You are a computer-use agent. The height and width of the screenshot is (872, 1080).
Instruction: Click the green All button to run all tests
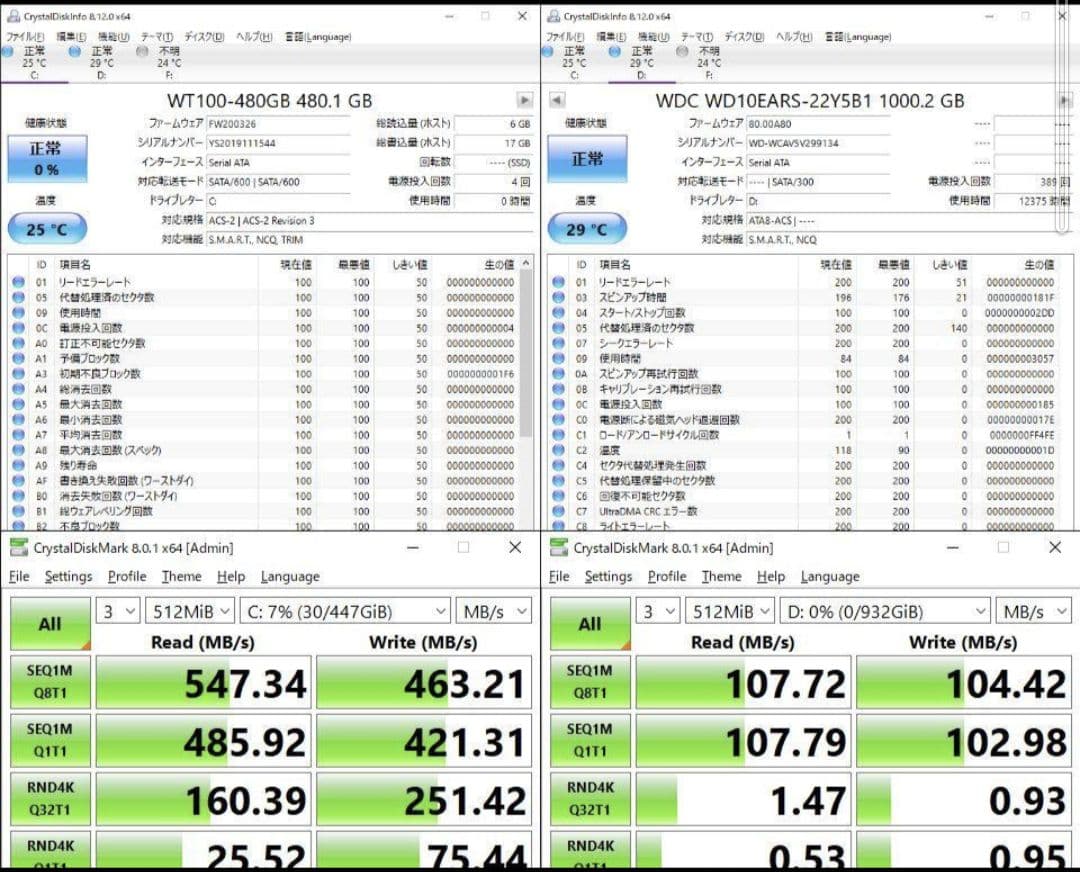tap(50, 623)
